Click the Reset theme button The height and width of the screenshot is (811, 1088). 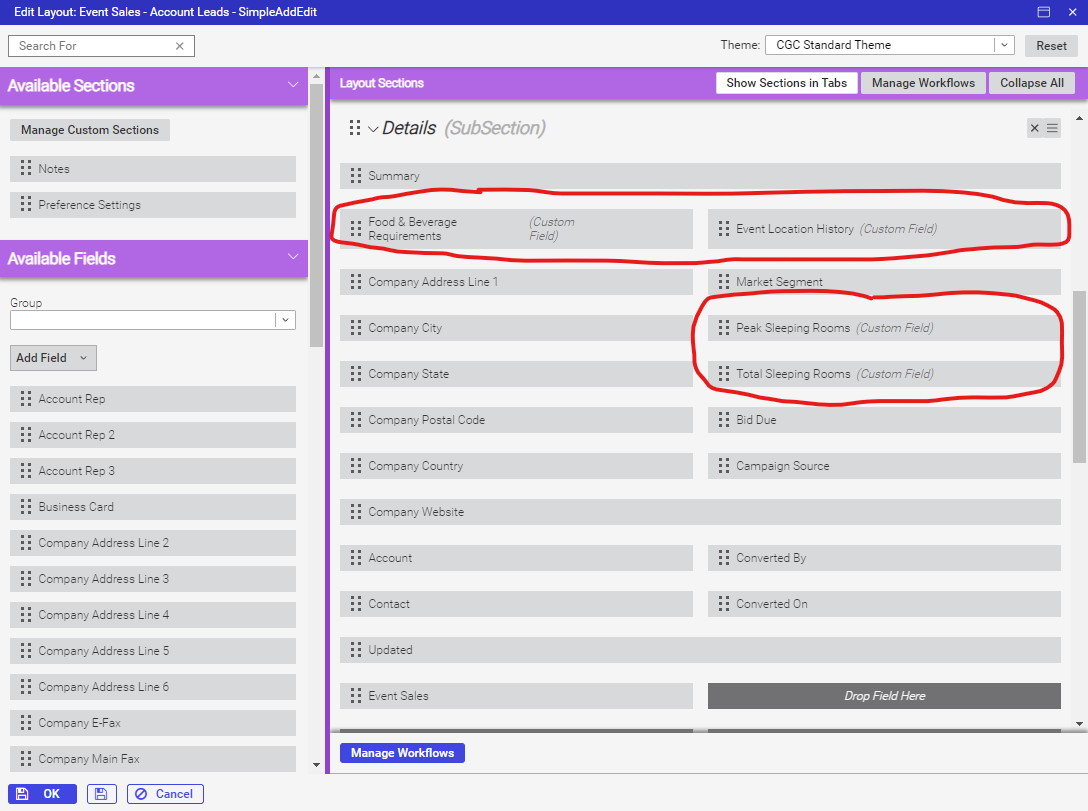(1051, 46)
